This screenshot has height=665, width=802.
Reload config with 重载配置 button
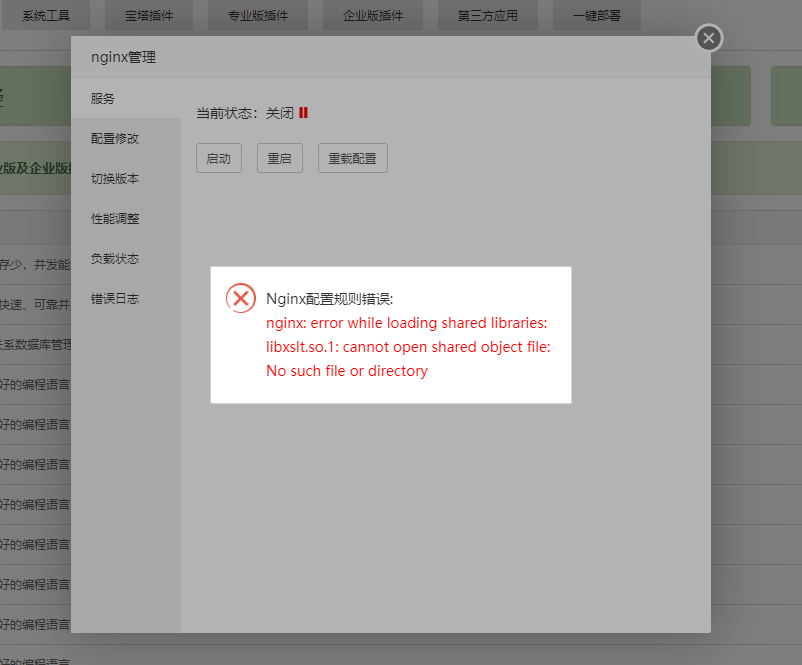(353, 158)
